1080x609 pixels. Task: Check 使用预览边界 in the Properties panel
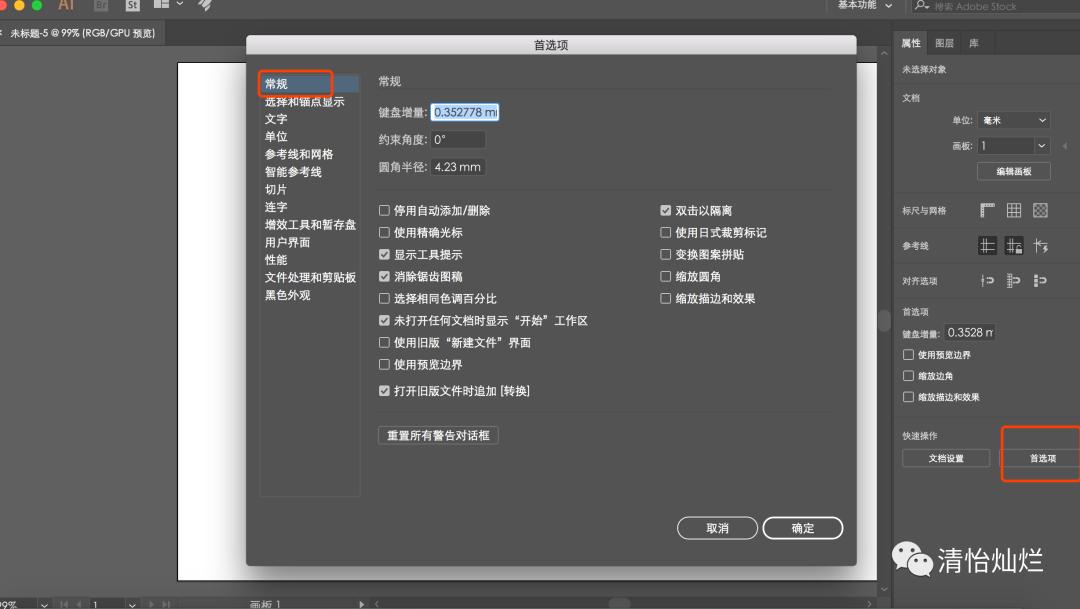pos(908,354)
